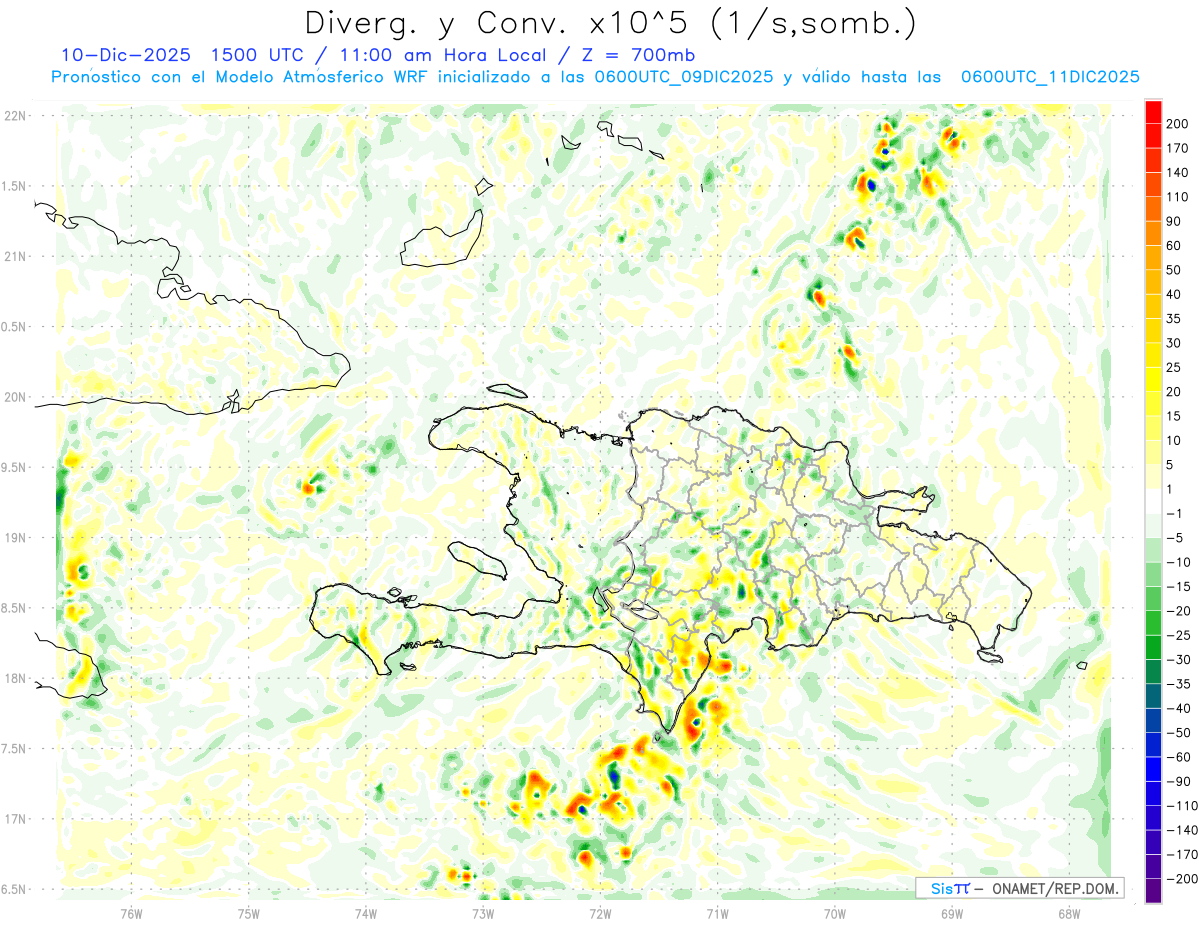Click the positive '140' colorbar label
Screen dimensions: 1200x927
1177,173
